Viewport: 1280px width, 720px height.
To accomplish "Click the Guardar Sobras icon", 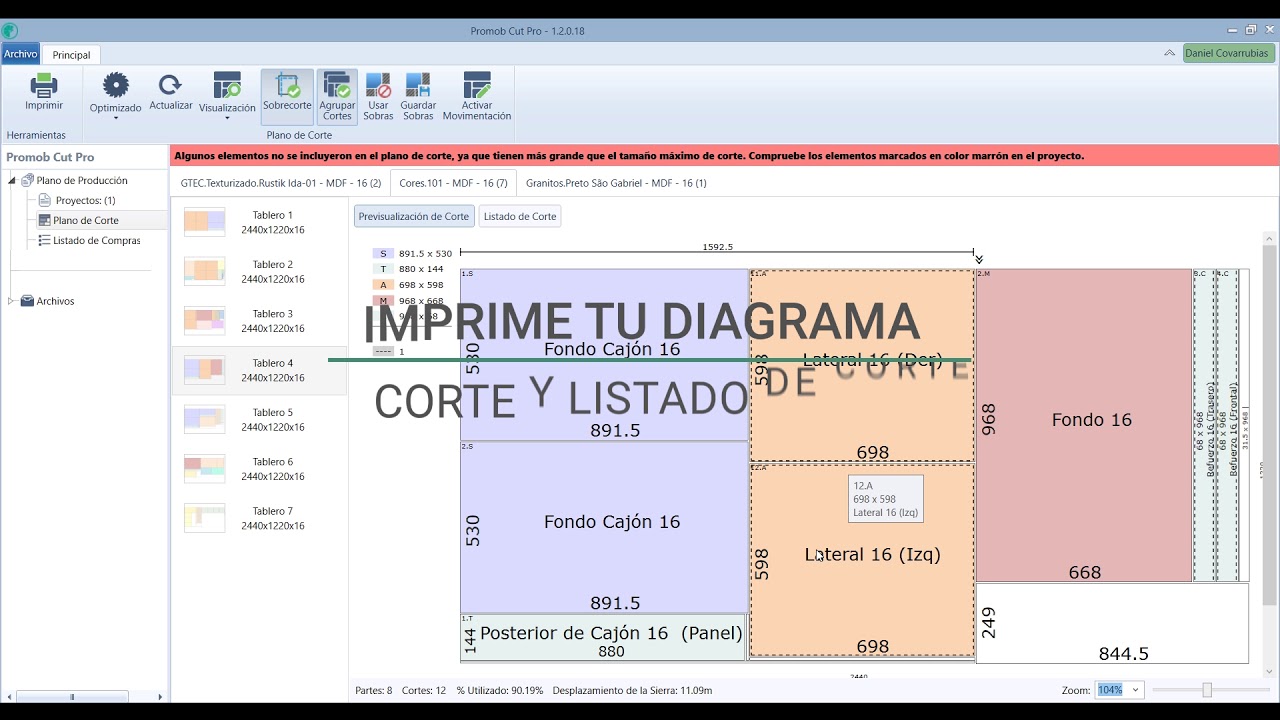I will click(x=418, y=85).
